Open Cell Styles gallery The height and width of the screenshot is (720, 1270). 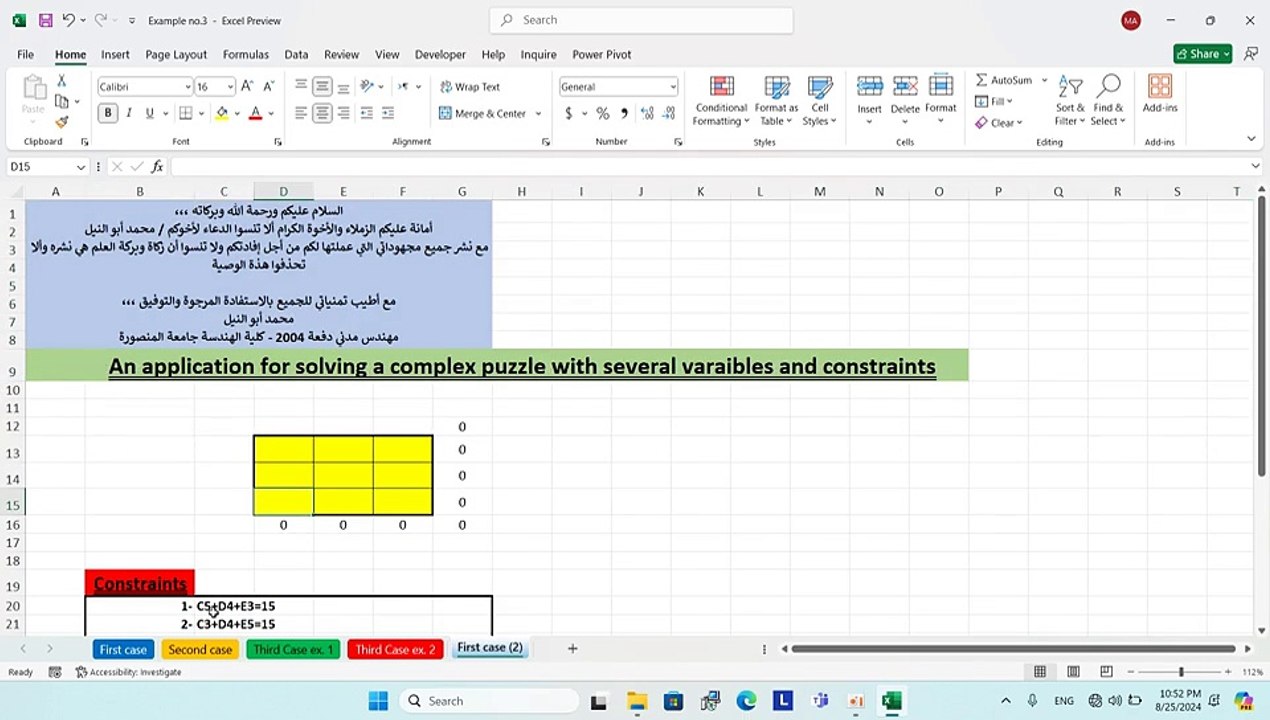coord(820,100)
